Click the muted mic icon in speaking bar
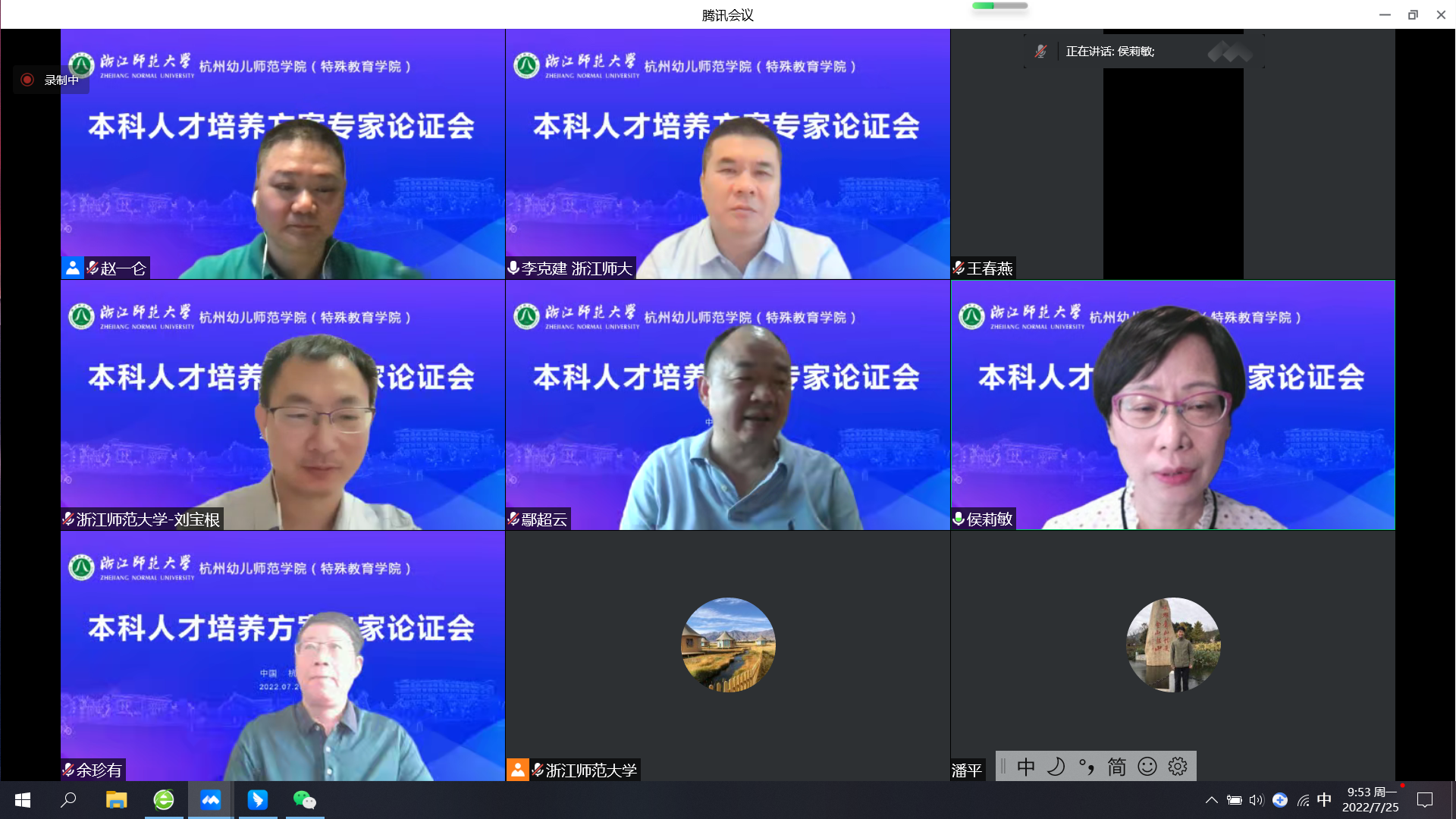 point(1040,51)
